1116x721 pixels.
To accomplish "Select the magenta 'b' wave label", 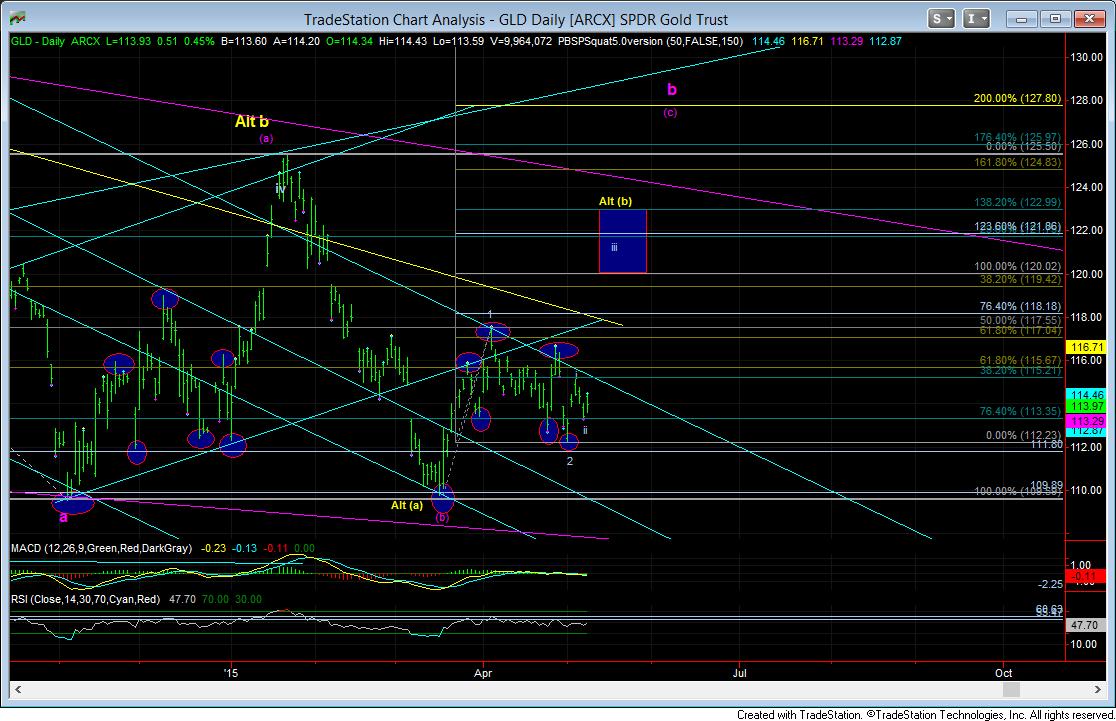I will [671, 90].
